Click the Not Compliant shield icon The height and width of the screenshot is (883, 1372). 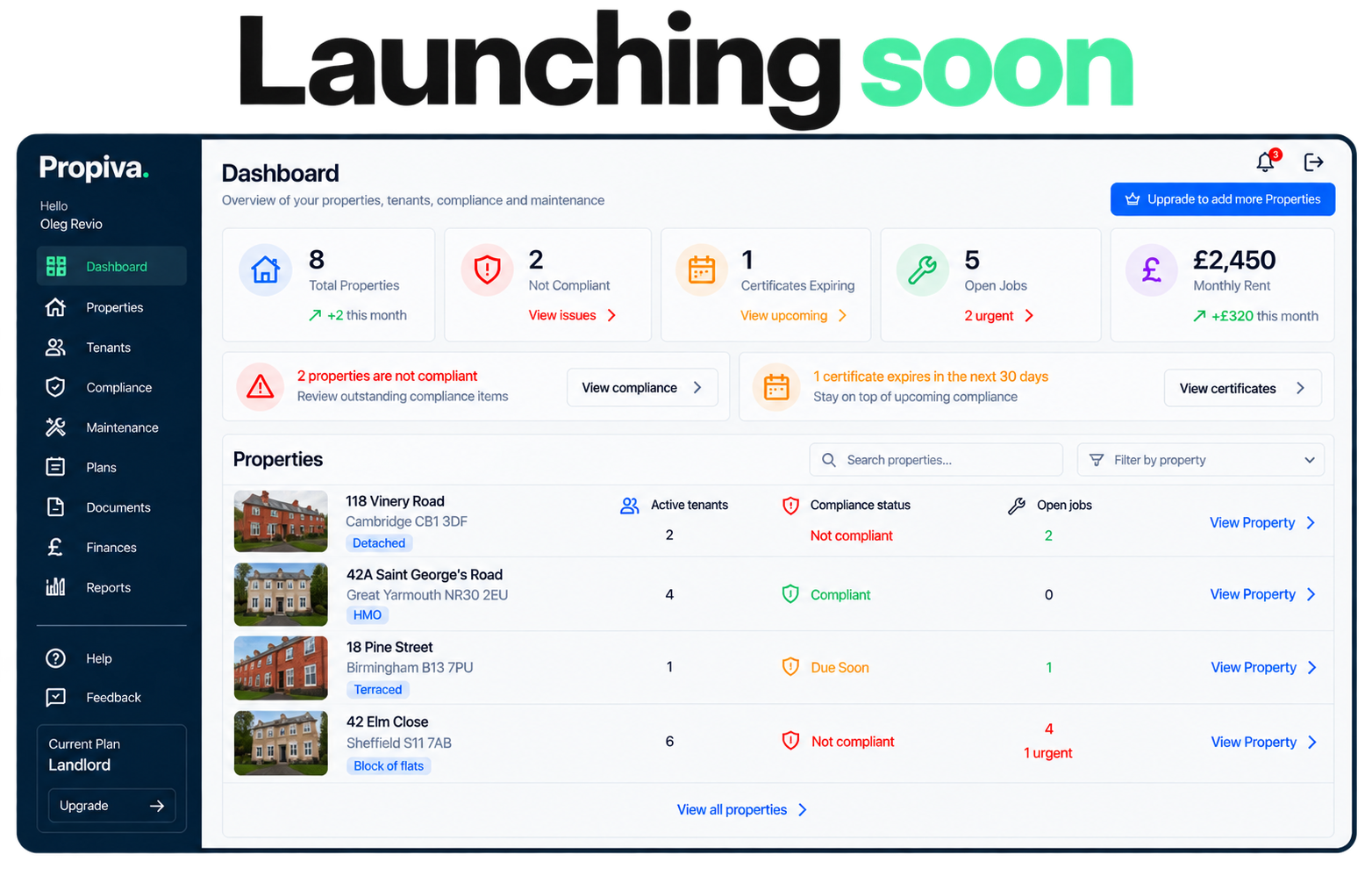point(487,269)
